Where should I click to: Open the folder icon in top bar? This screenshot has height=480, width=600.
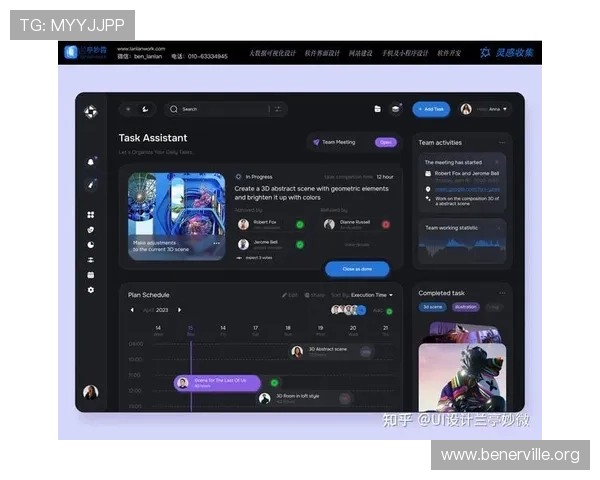click(377, 109)
